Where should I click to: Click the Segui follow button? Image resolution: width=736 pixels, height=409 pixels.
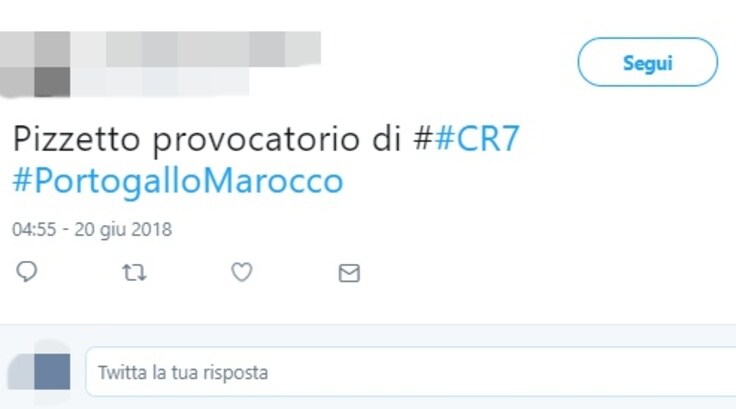click(647, 62)
